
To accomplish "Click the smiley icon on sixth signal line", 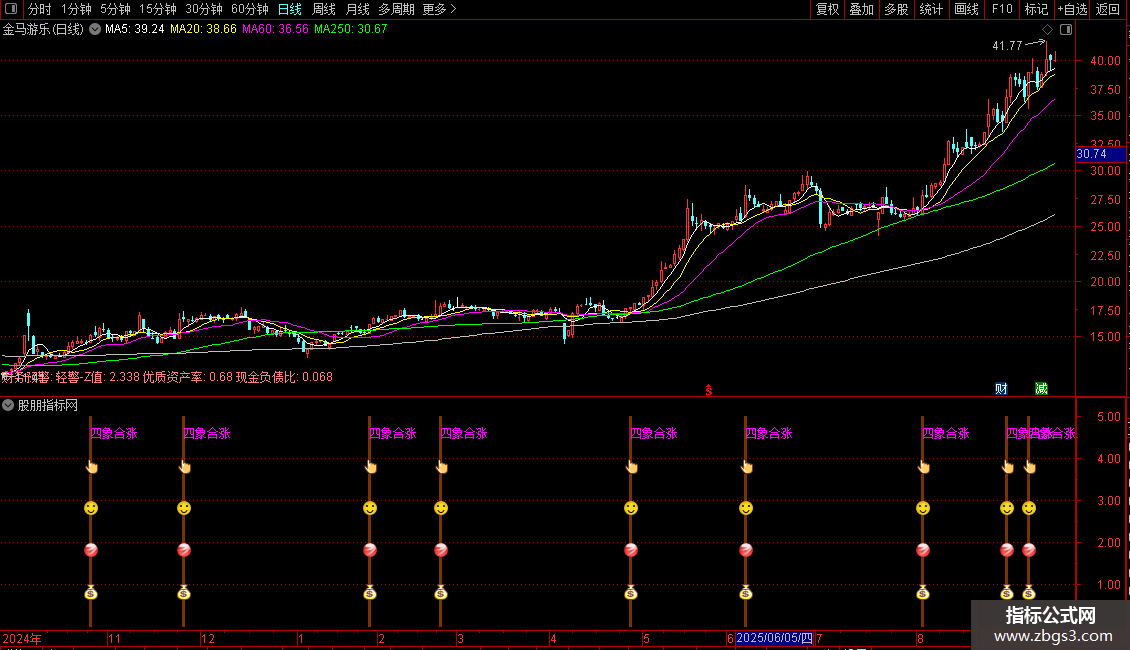I will tap(746, 508).
